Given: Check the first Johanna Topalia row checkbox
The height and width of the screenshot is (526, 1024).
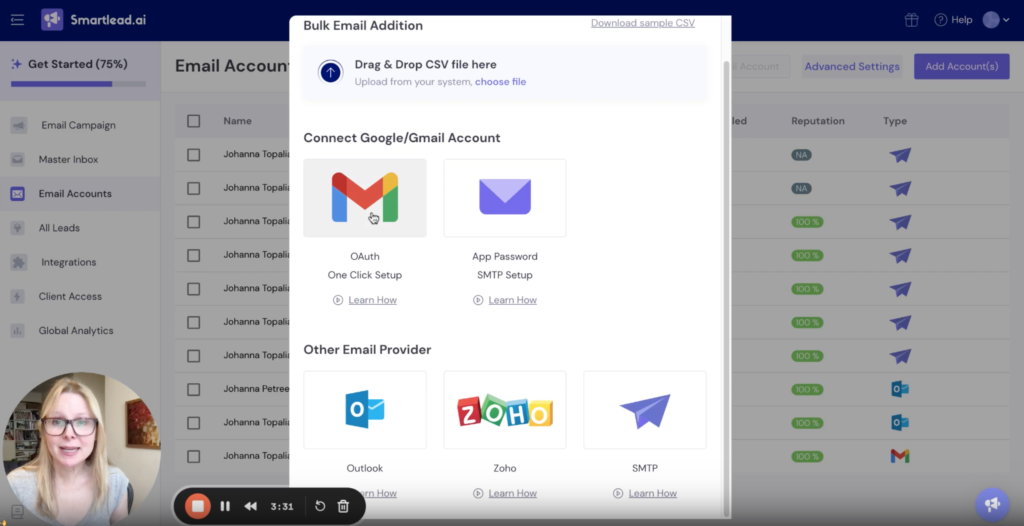Looking at the screenshot, I should click(193, 155).
